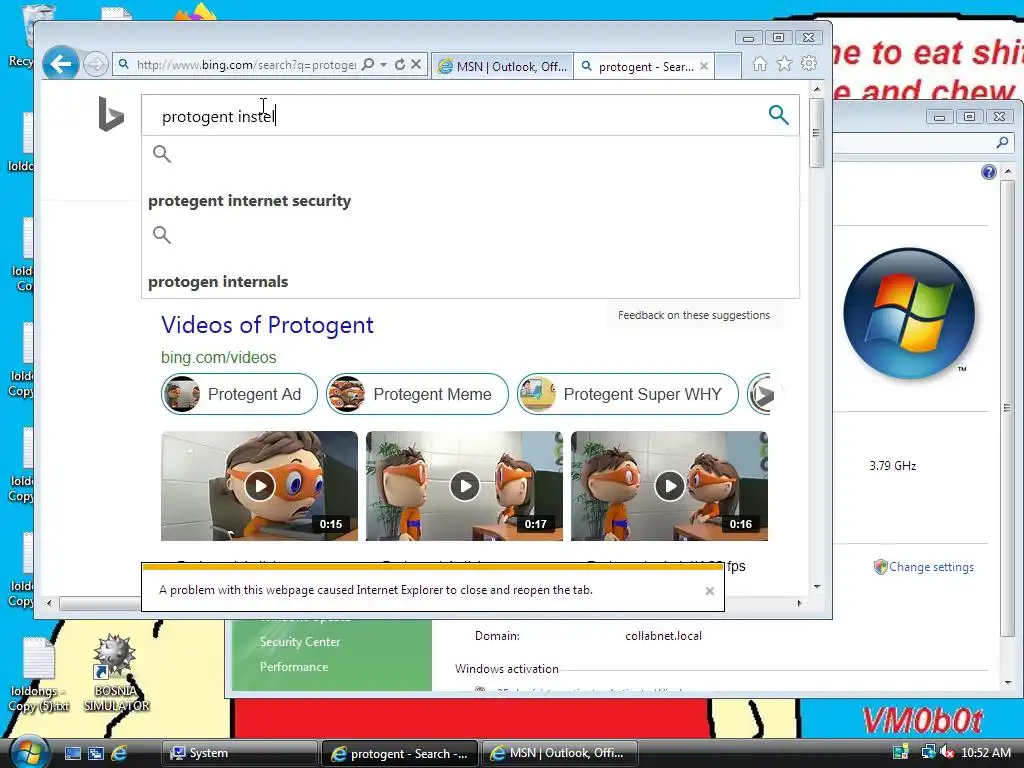
Task: Select the Protegent Ad filter chip
Action: tap(239, 394)
